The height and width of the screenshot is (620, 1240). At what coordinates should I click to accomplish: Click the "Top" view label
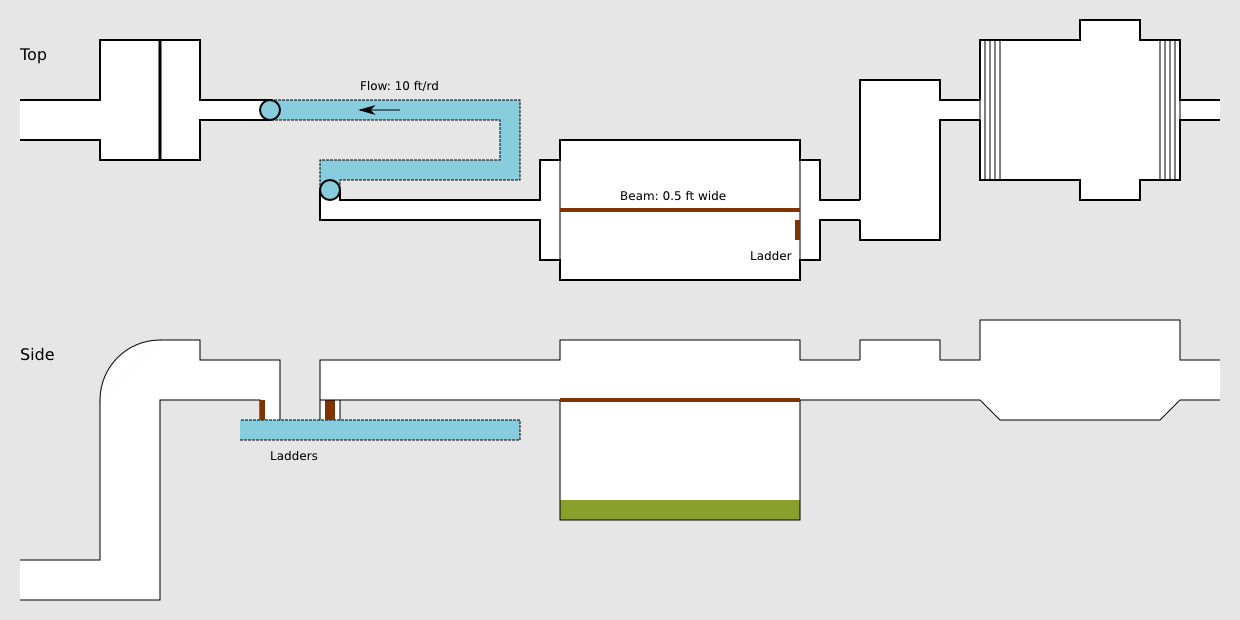point(33,55)
